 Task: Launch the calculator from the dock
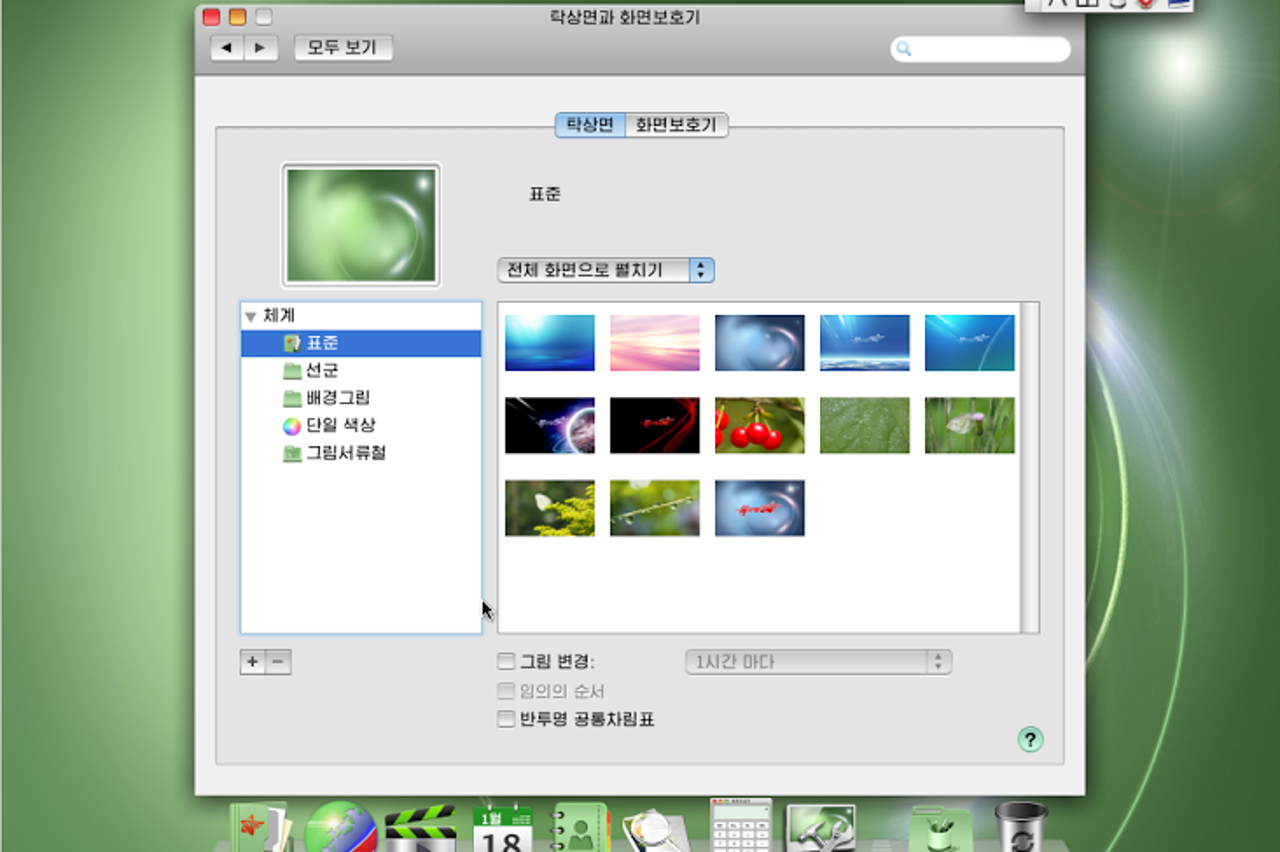tap(741, 826)
